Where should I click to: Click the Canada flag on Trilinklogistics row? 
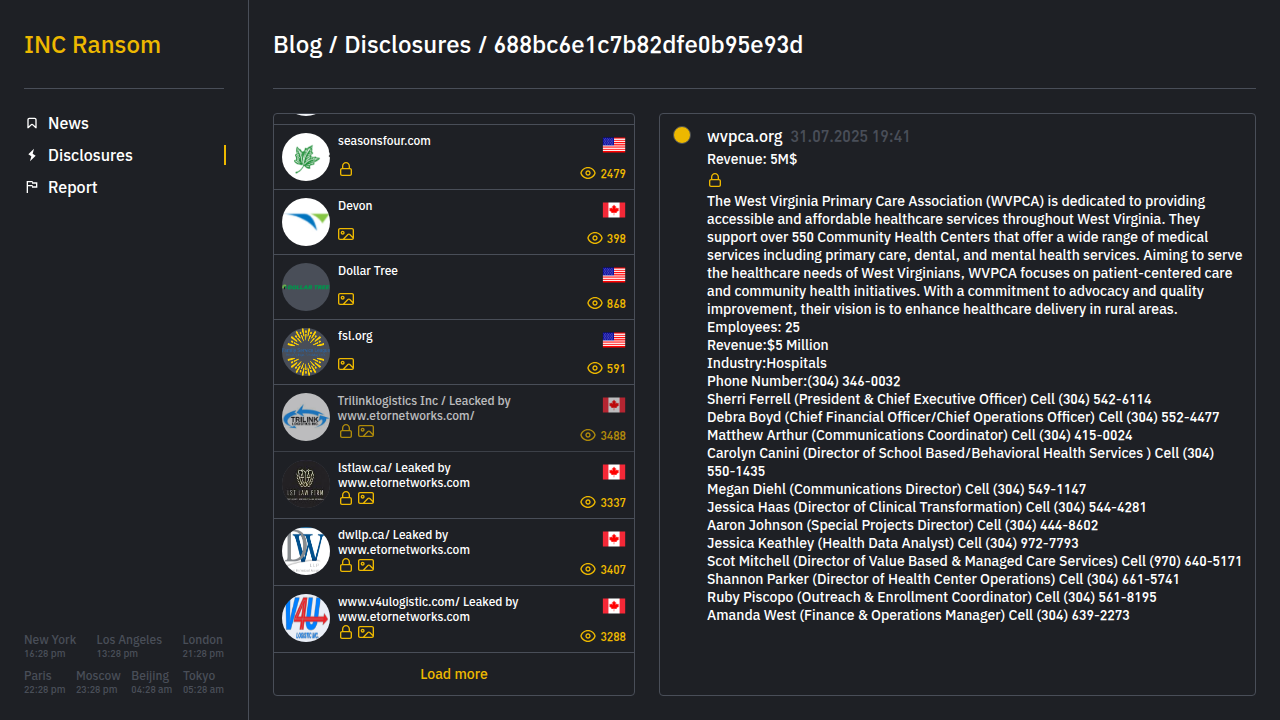[614, 405]
